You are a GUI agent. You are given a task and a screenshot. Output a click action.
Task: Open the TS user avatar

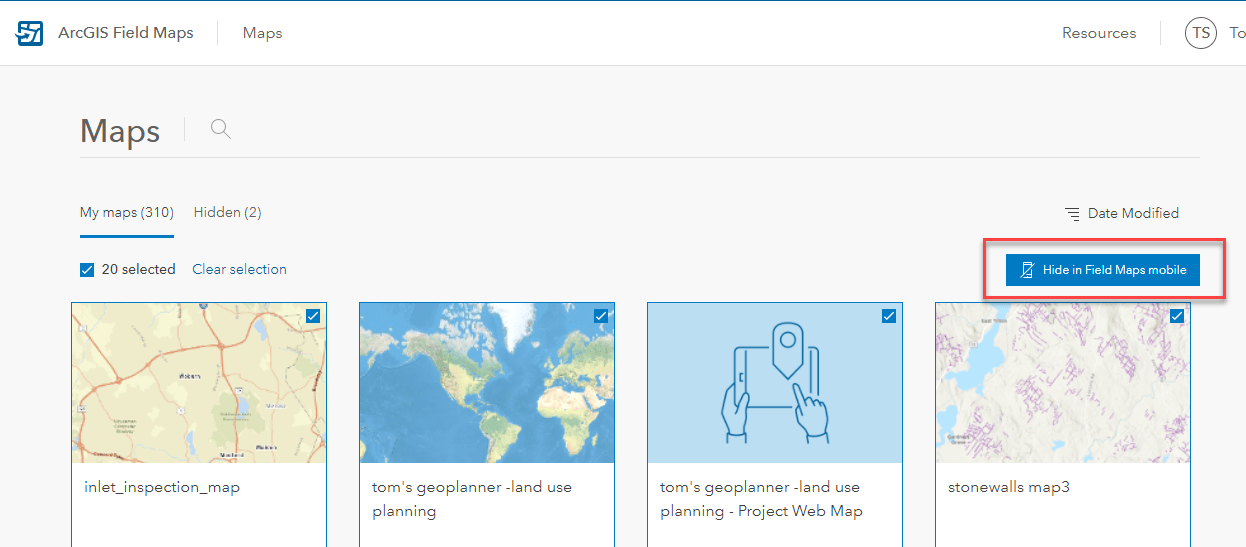click(x=1201, y=33)
